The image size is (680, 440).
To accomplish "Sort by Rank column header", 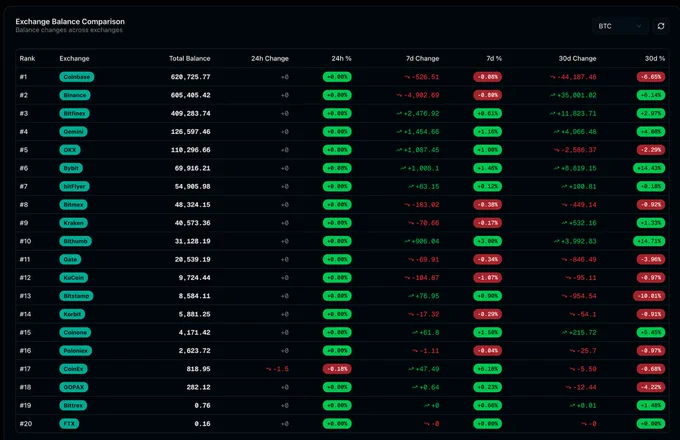I will 27,59.
